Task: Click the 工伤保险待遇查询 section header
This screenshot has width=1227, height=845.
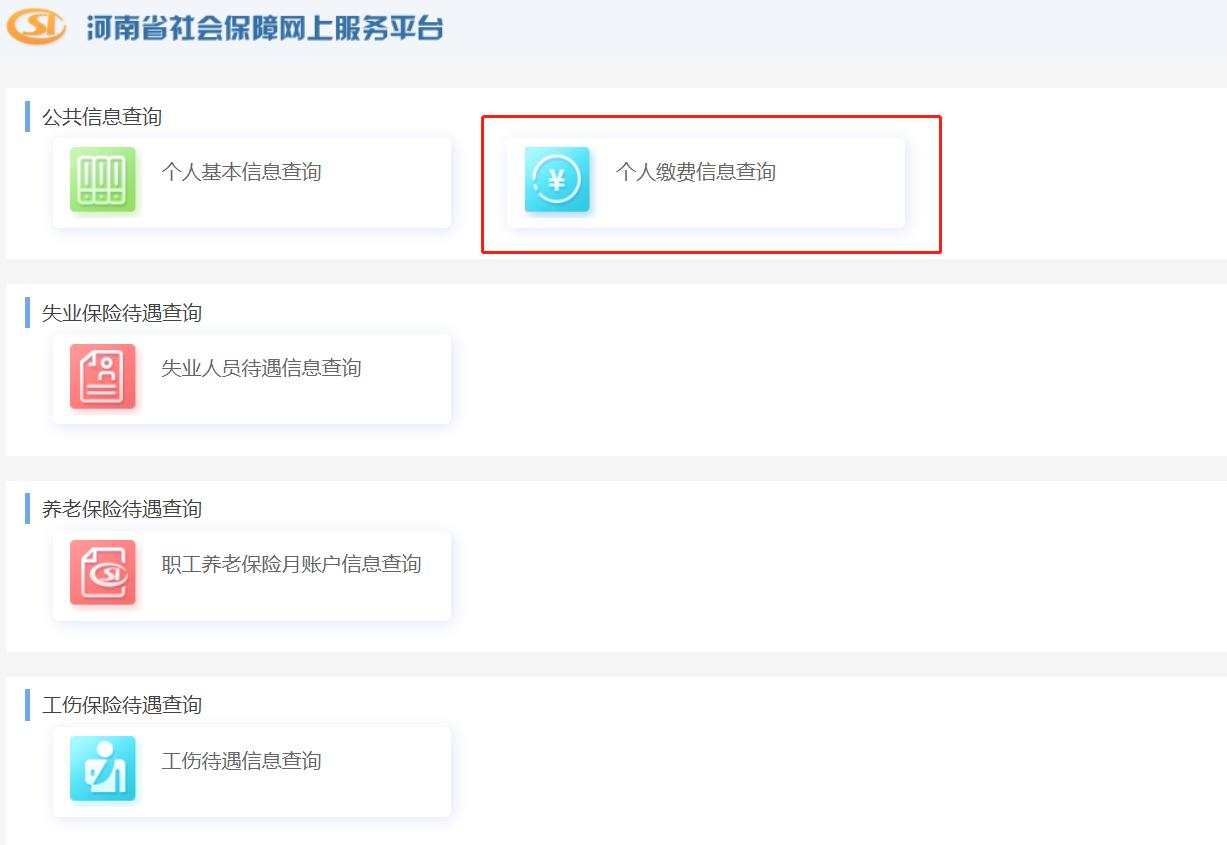Action: pyautogui.click(x=120, y=704)
